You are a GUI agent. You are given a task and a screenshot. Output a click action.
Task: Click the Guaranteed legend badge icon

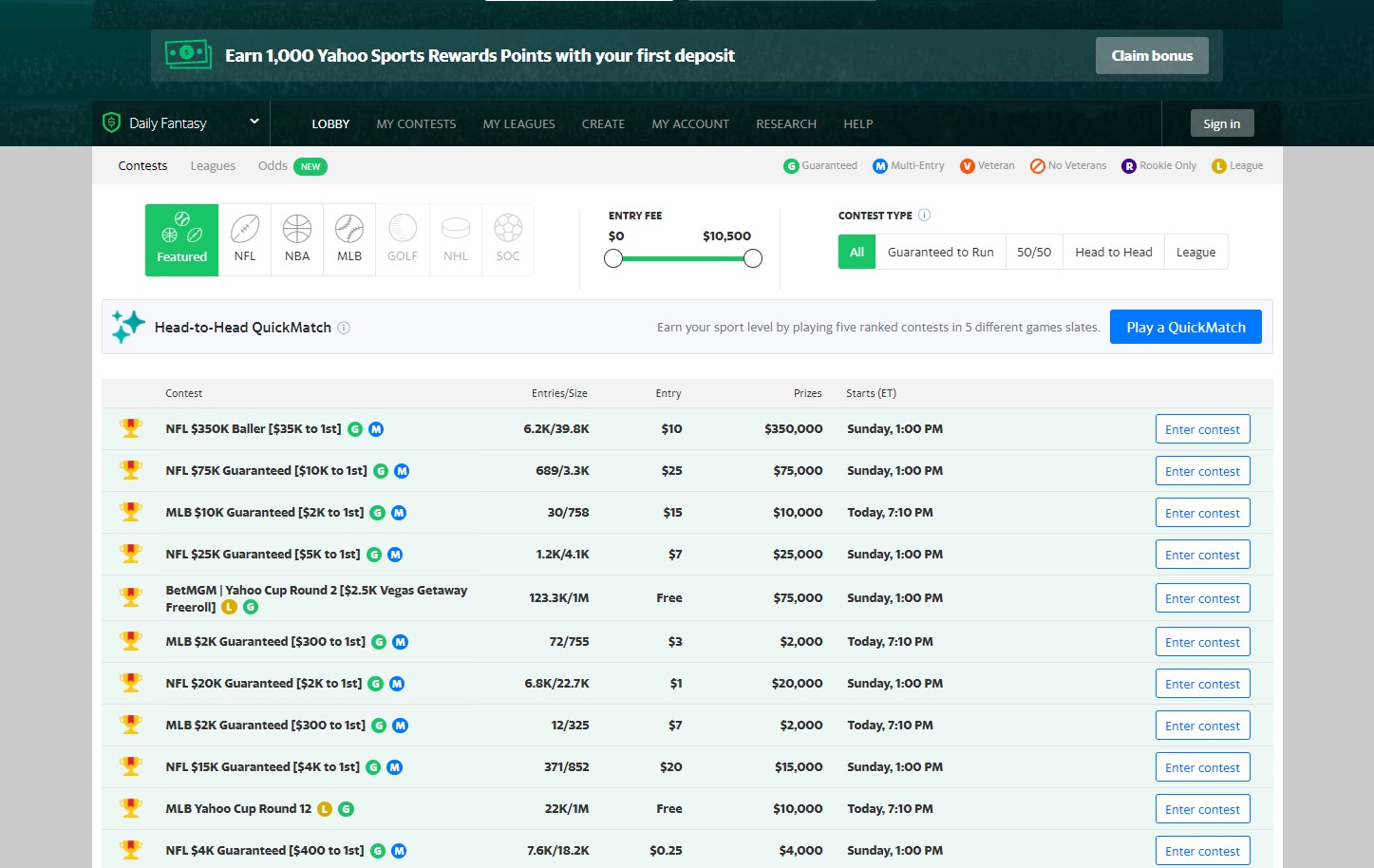[x=791, y=166]
